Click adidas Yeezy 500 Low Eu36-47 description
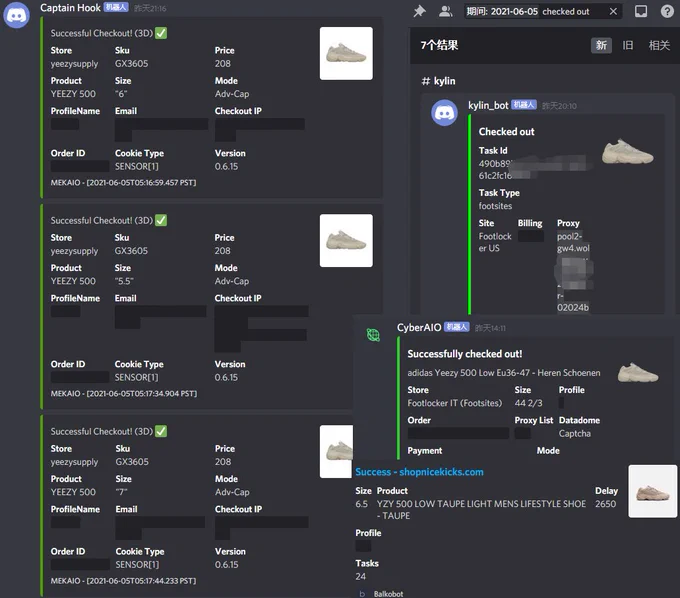The image size is (680, 598). click(503, 373)
